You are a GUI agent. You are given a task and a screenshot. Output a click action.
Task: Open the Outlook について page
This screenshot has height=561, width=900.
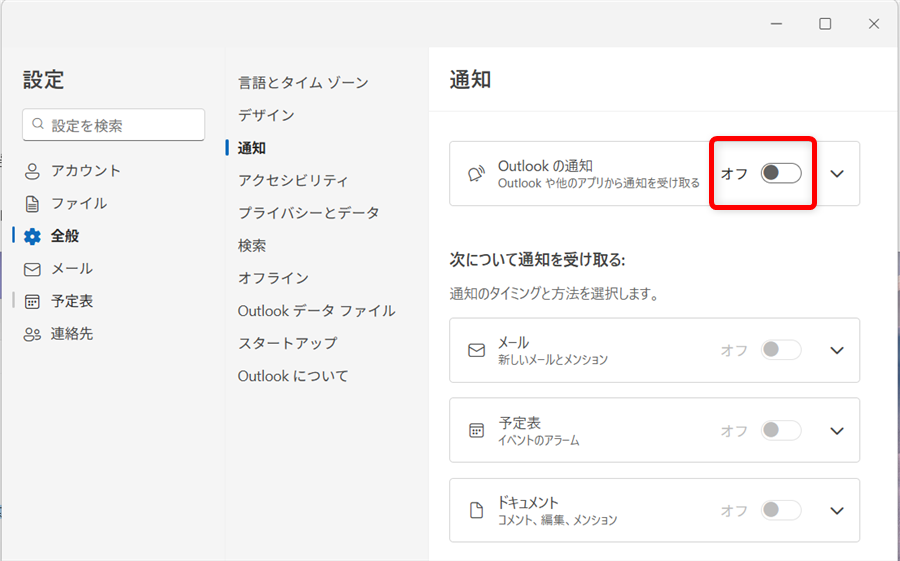click(293, 376)
